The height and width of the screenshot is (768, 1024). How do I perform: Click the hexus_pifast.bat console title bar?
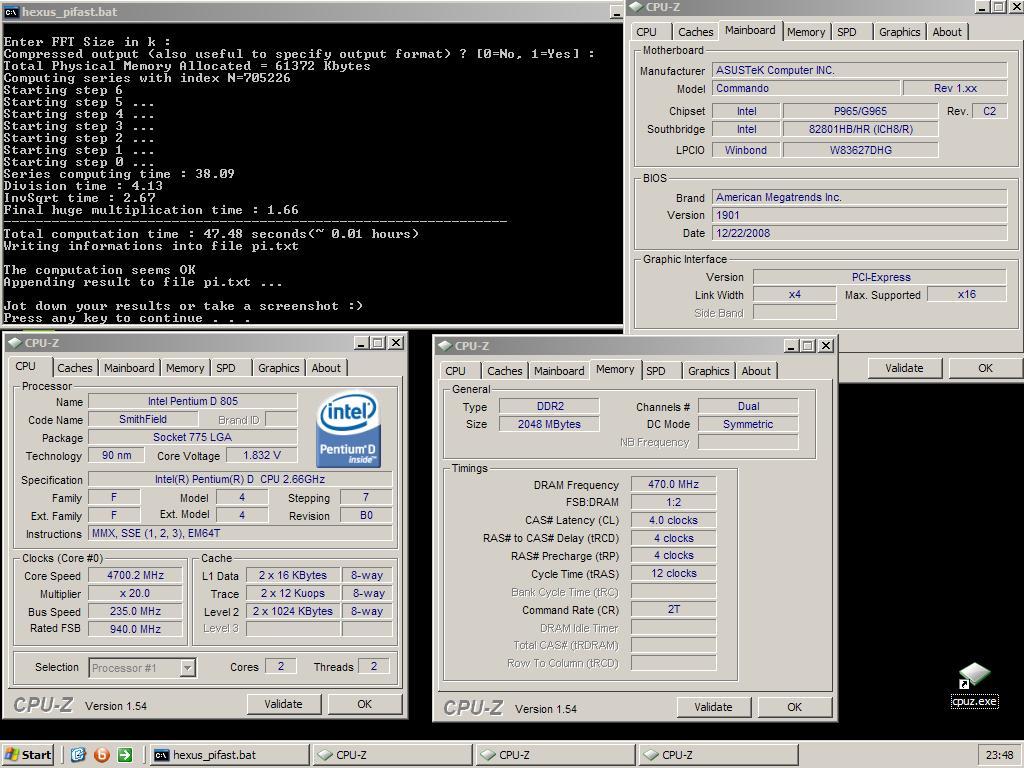312,12
